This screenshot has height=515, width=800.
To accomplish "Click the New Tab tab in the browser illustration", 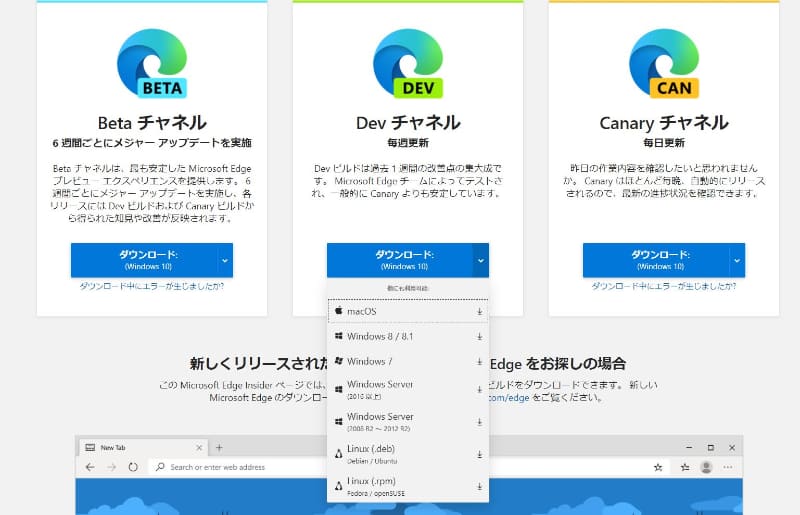I will coord(143,448).
